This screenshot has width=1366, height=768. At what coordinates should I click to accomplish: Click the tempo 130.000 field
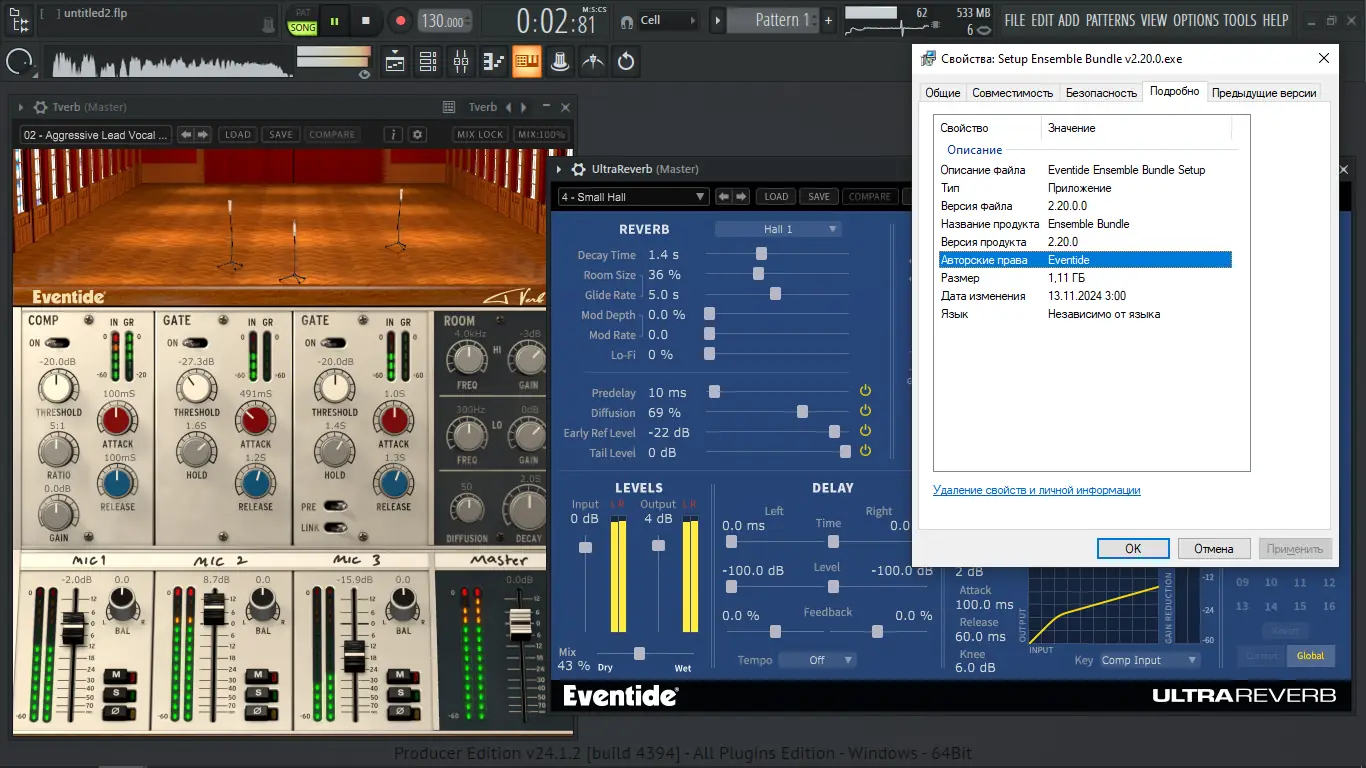[443, 20]
